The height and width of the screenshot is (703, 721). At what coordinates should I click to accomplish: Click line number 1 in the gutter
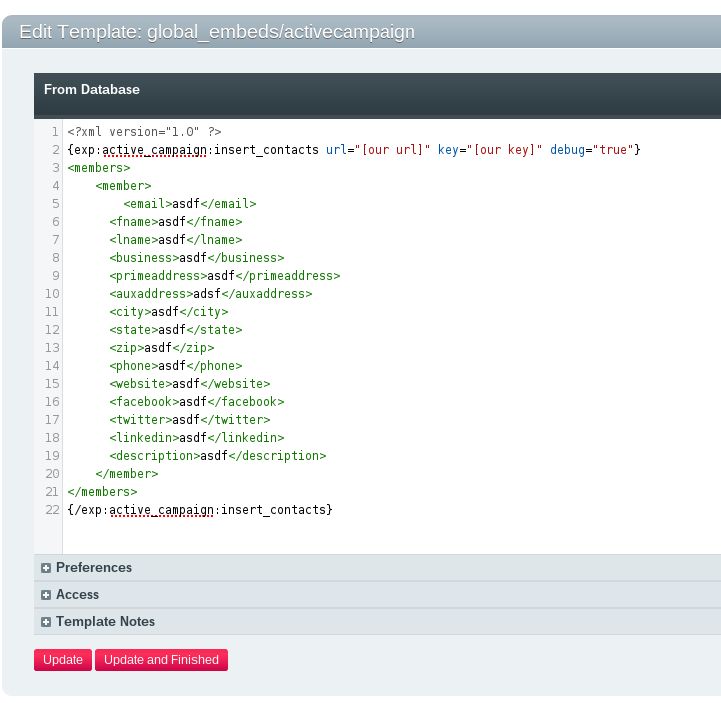tap(55, 132)
